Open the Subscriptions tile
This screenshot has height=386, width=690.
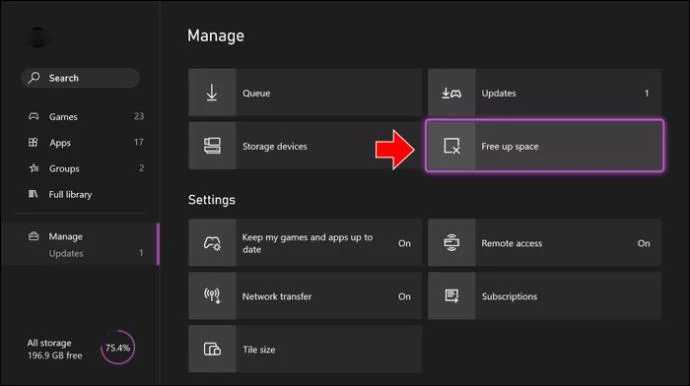pos(545,296)
